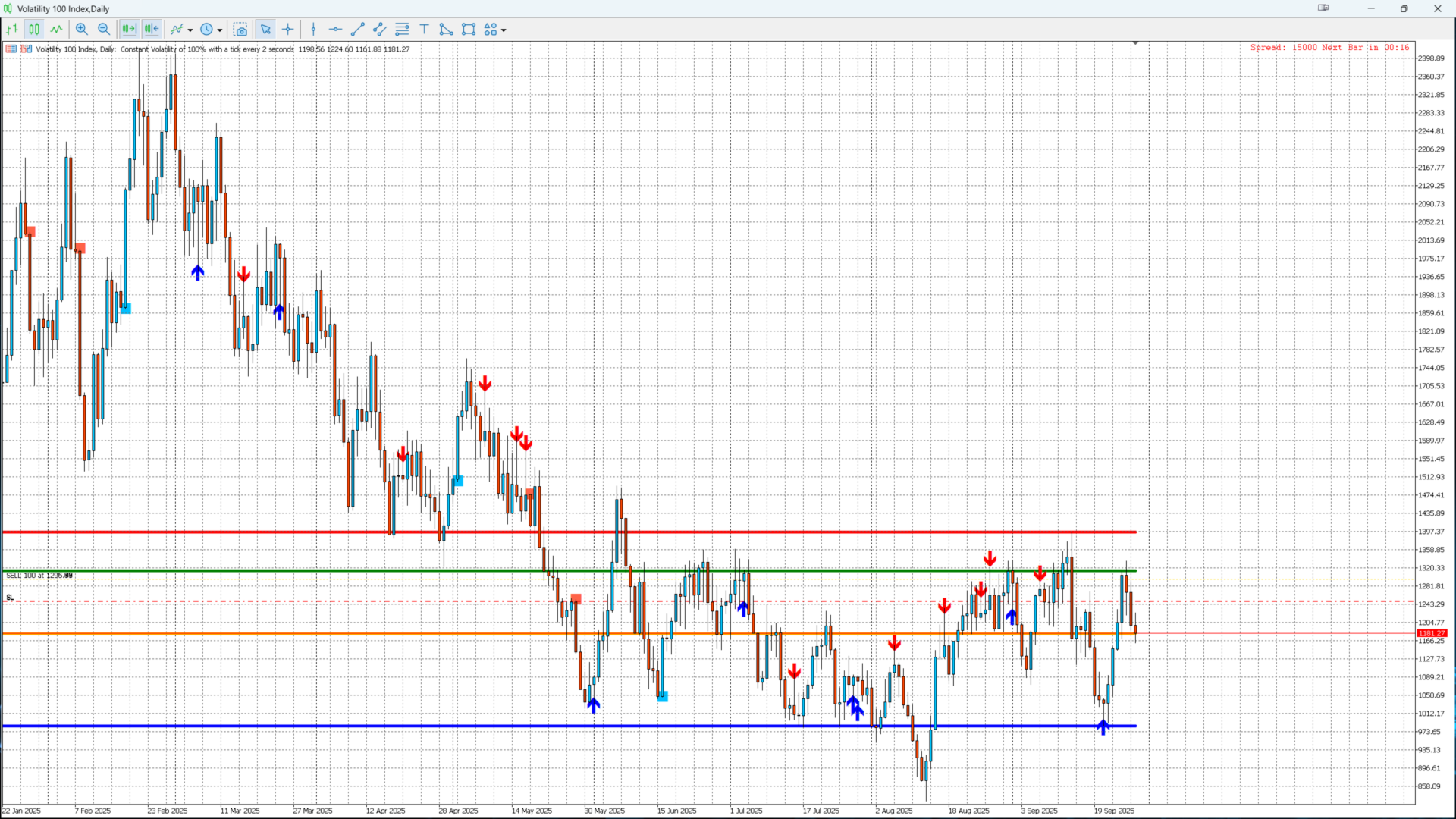Screen dimensions: 1456x819
Task: Add a text label with T tool
Action: (425, 30)
